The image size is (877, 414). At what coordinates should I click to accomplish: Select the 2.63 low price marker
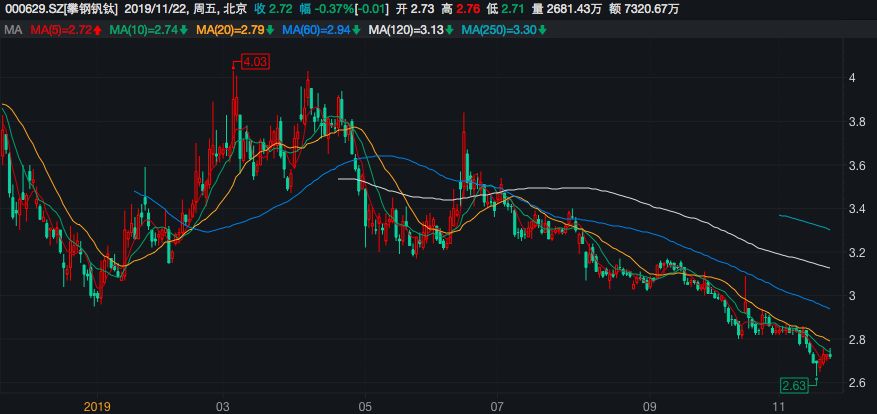[797, 385]
